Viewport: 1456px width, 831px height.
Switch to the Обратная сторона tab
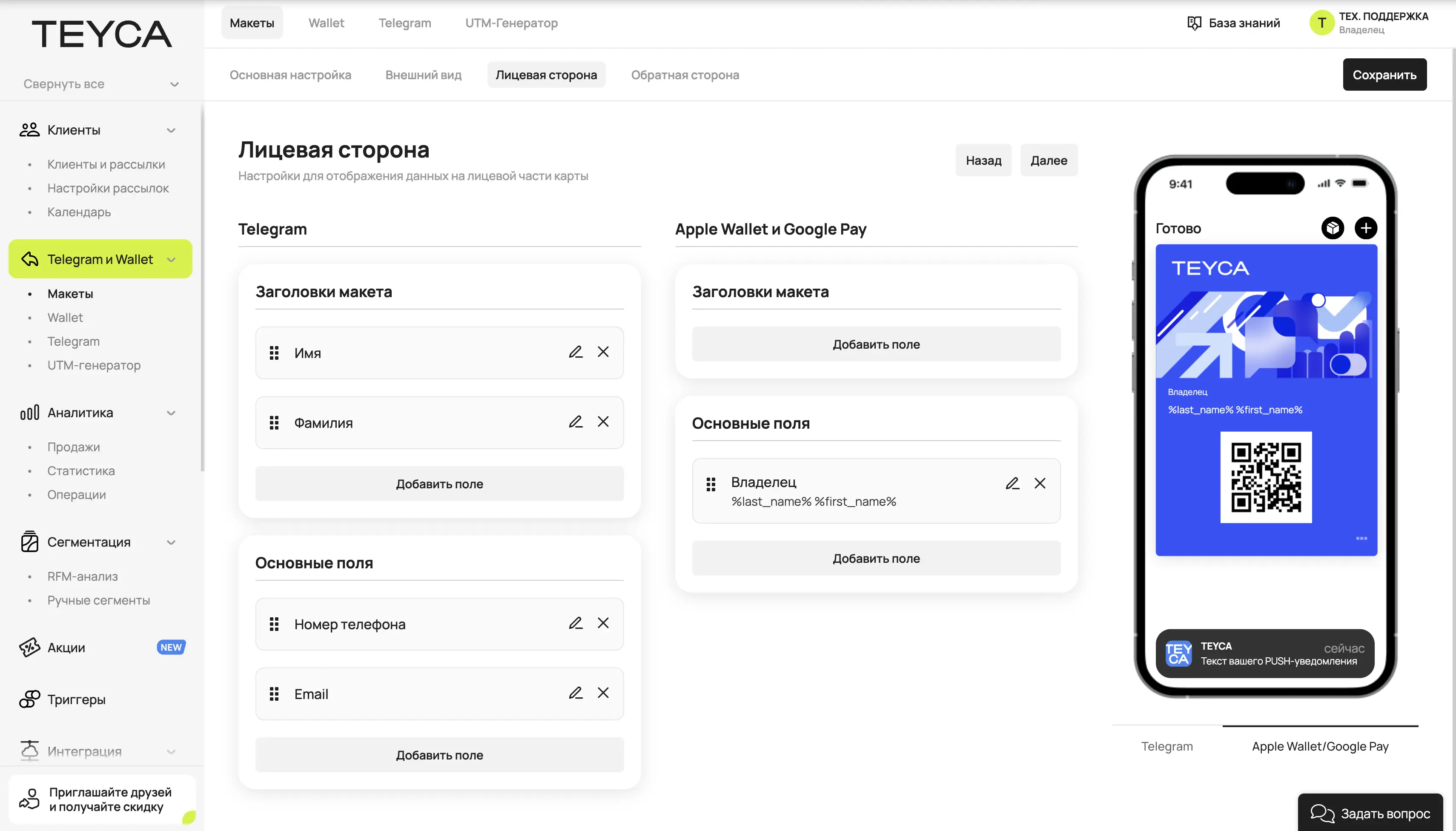point(684,74)
